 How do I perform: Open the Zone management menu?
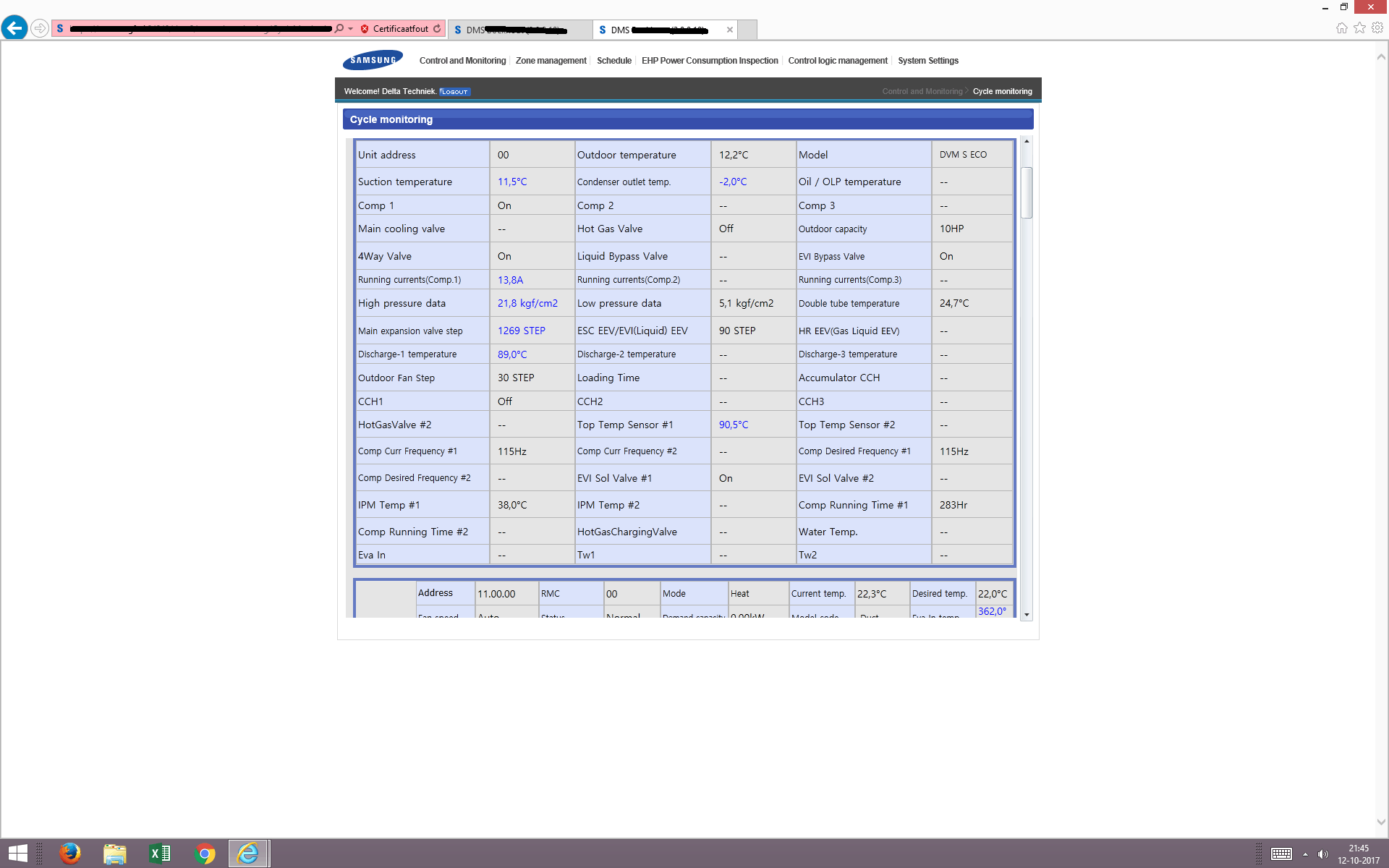pyautogui.click(x=551, y=61)
